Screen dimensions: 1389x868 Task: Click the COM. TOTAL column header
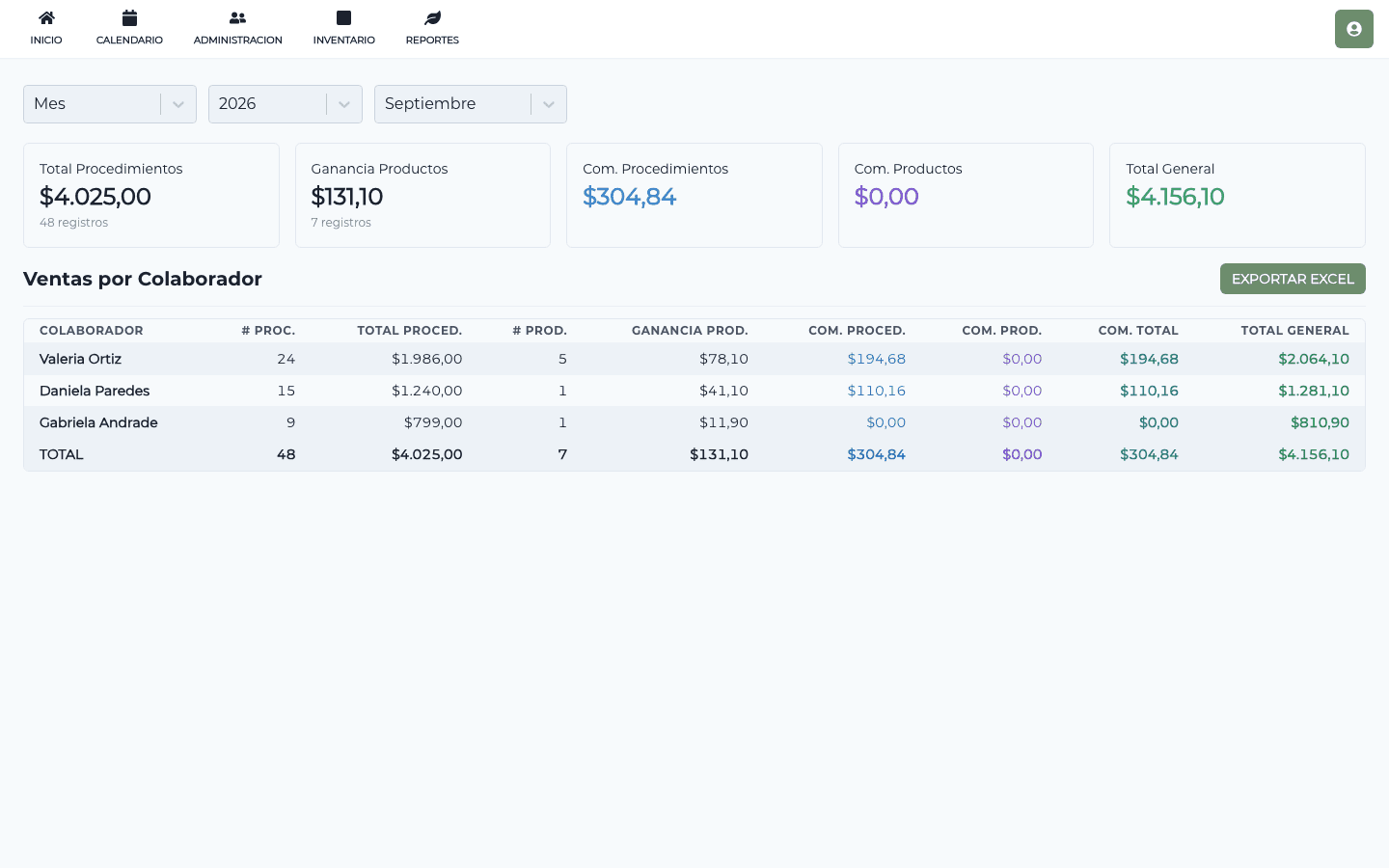[x=1138, y=331]
